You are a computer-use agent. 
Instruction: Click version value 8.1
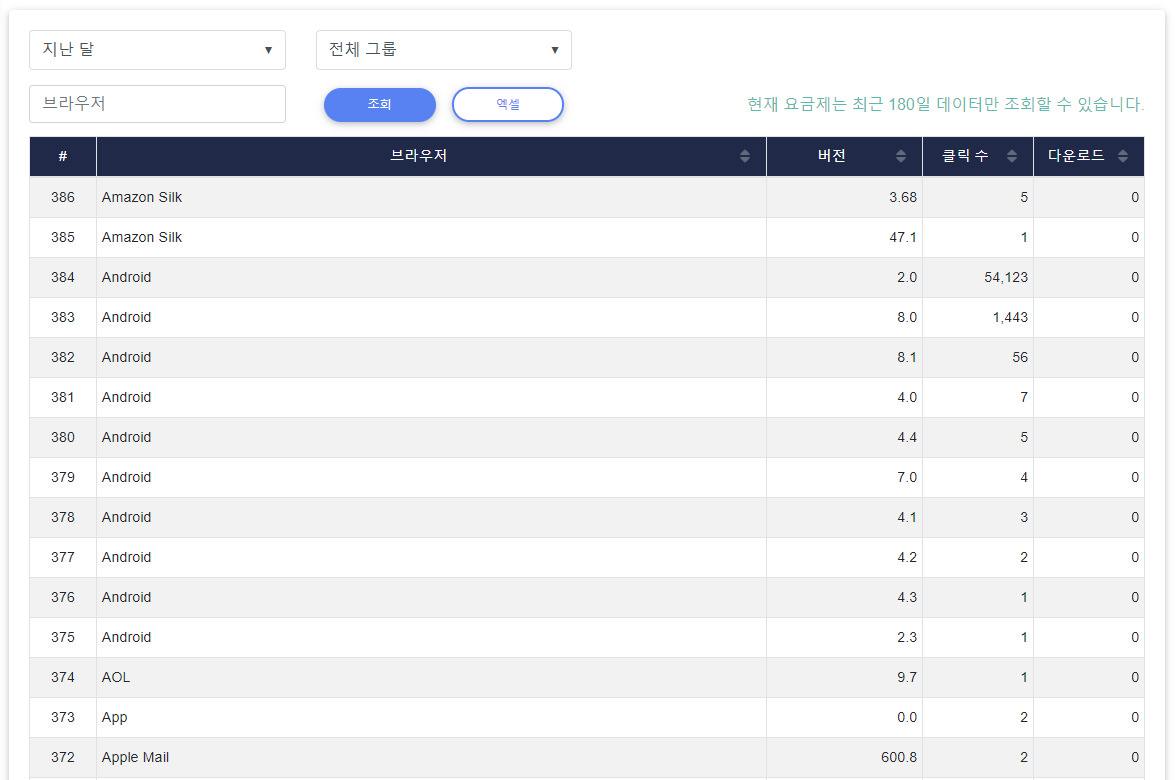(907, 357)
